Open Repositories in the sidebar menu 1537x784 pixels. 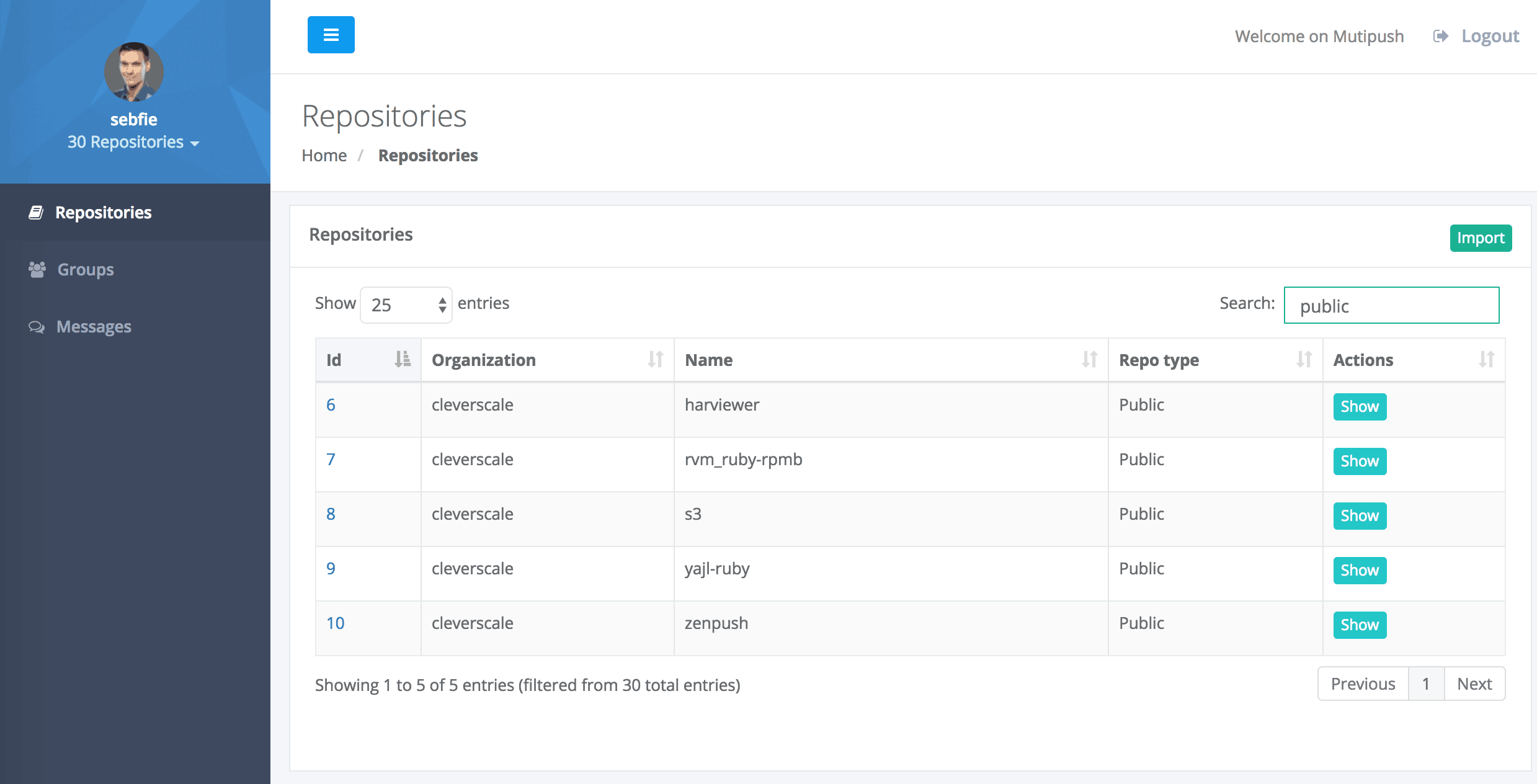click(x=135, y=212)
